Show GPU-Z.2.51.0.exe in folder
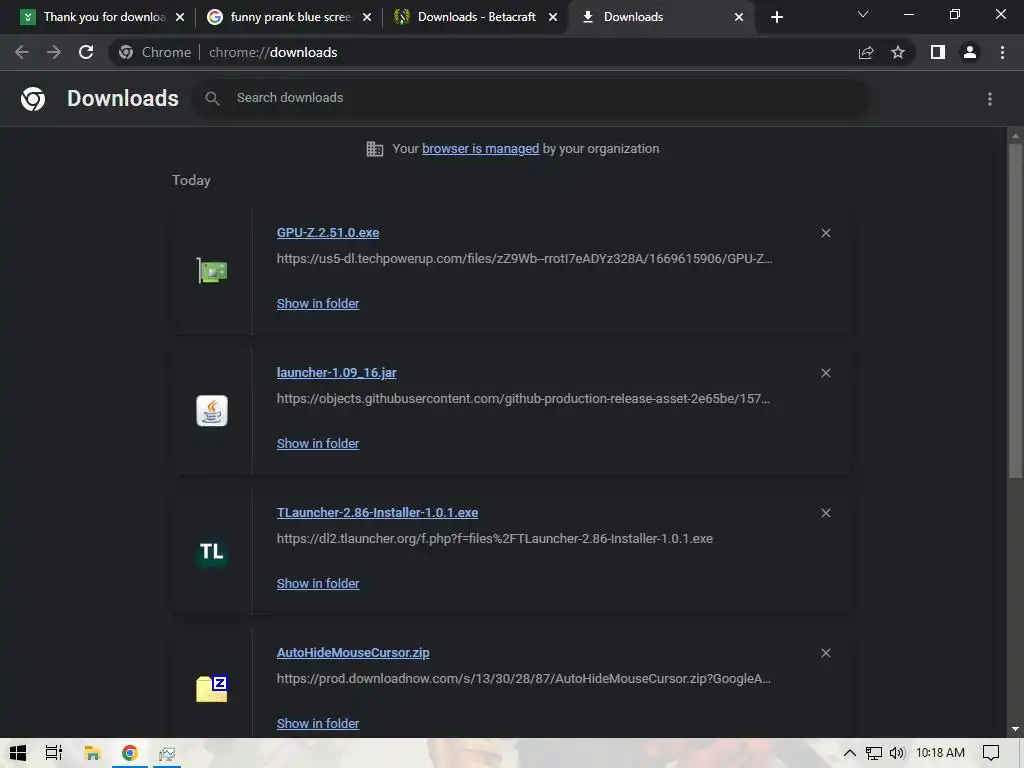The image size is (1024, 768). (318, 304)
